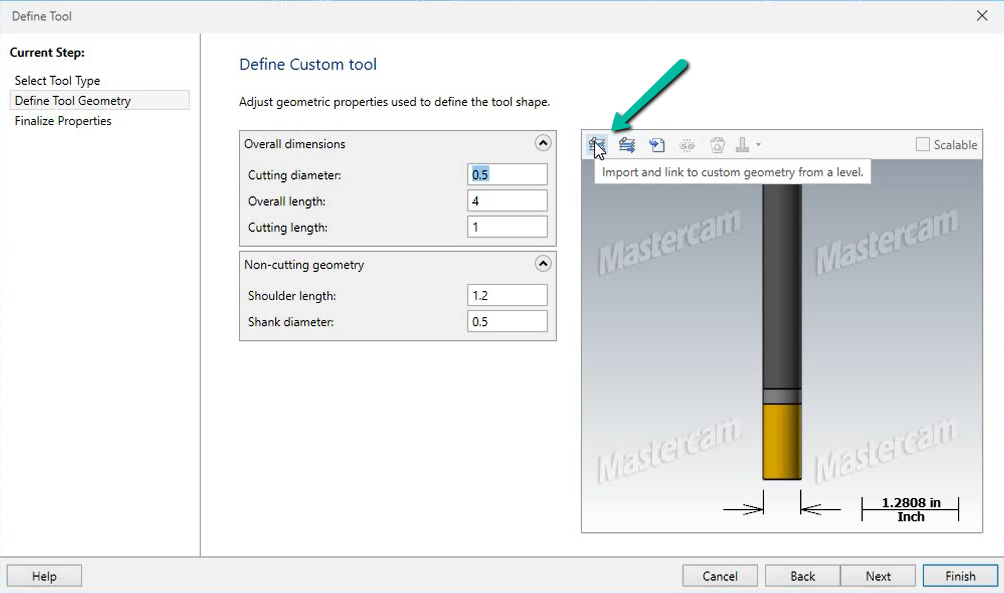Click the Cutting length field

point(507,227)
